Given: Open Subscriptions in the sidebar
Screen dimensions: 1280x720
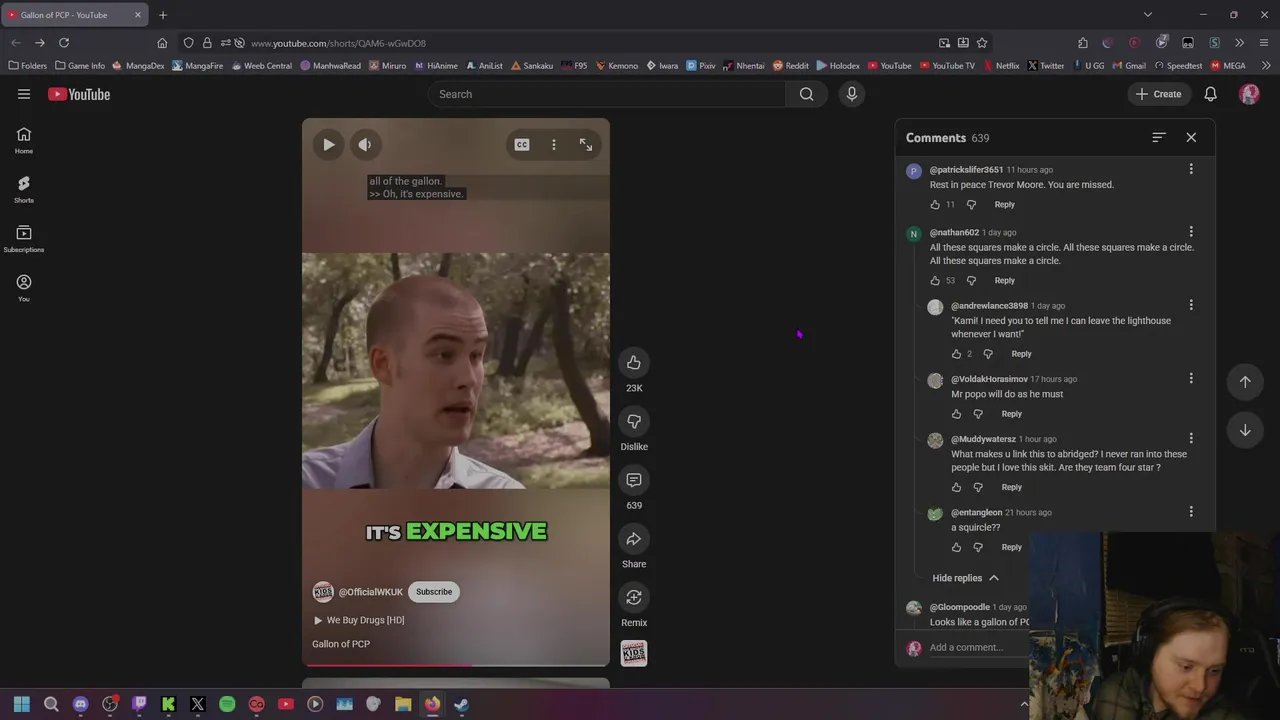Looking at the screenshot, I should point(24,239).
